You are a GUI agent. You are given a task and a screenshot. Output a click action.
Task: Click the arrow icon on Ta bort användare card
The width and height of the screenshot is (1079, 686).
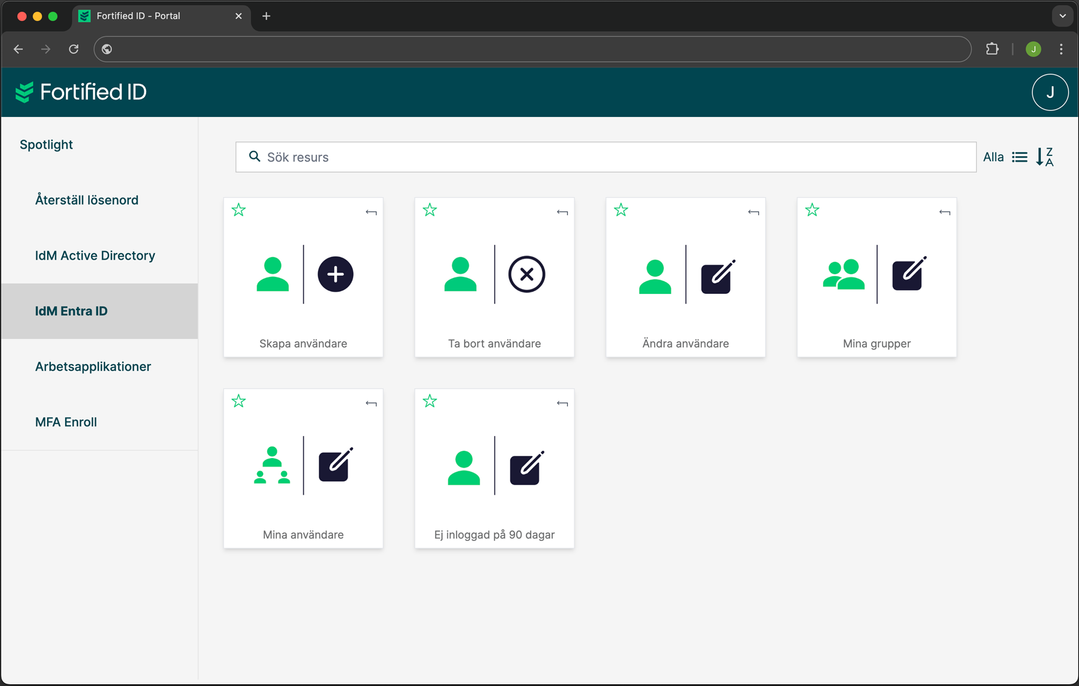point(562,212)
